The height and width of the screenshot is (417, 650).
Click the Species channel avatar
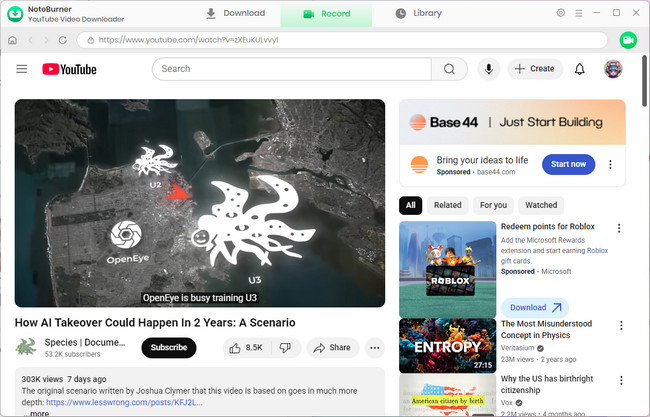(x=26, y=347)
